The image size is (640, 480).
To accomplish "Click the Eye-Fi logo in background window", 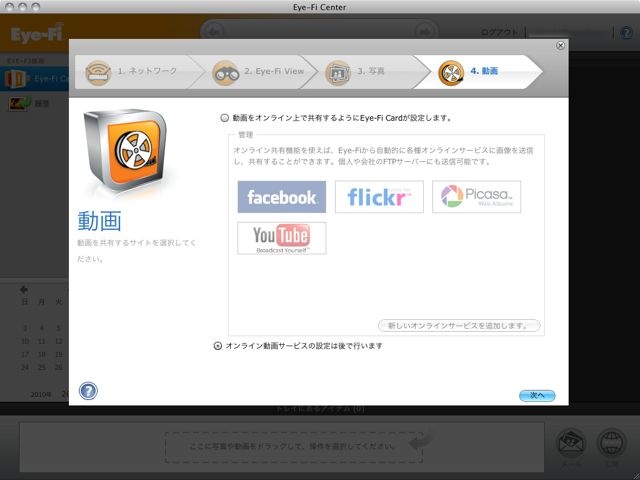I will (x=37, y=33).
